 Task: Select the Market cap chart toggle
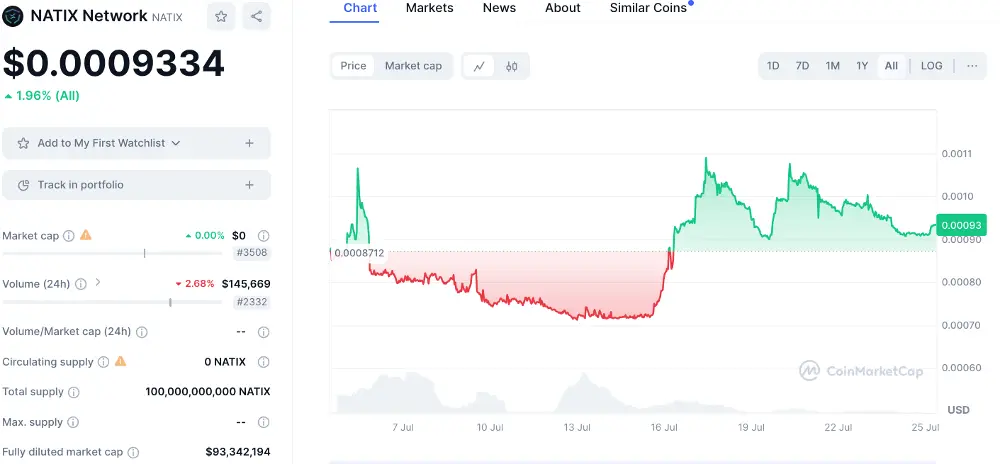point(413,66)
